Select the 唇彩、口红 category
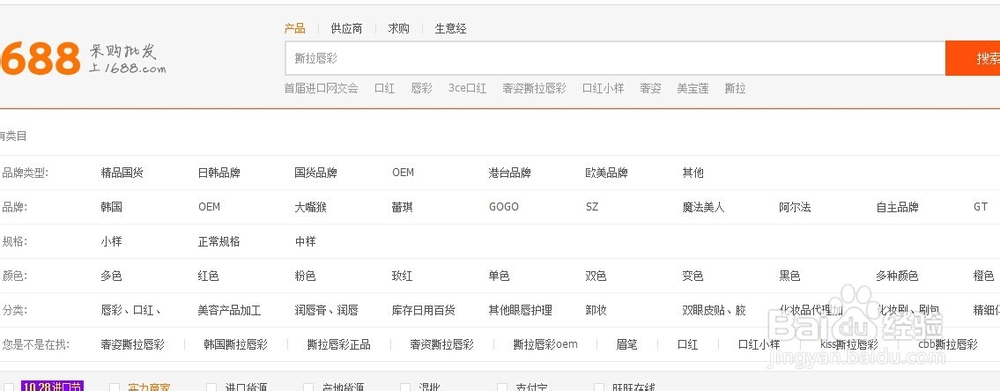 pos(130,311)
